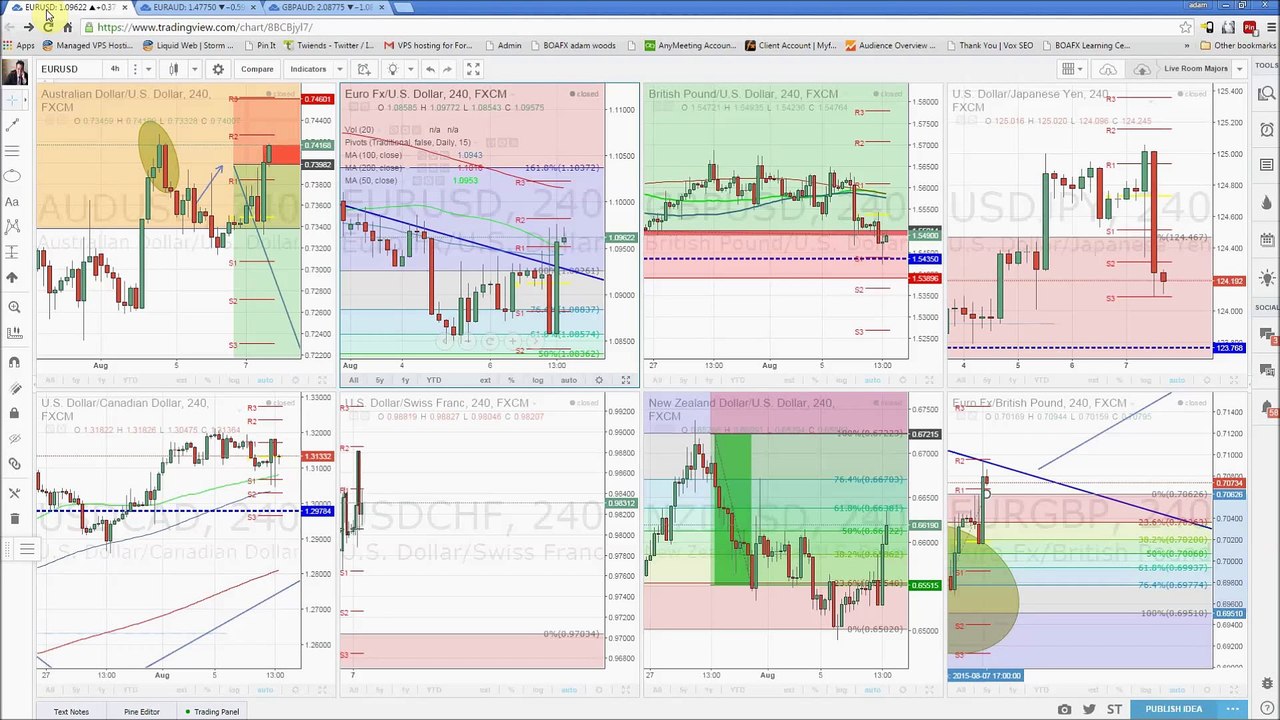The height and width of the screenshot is (720, 1280).
Task: Toggle ext session under the EURUSD chart
Action: 485,380
